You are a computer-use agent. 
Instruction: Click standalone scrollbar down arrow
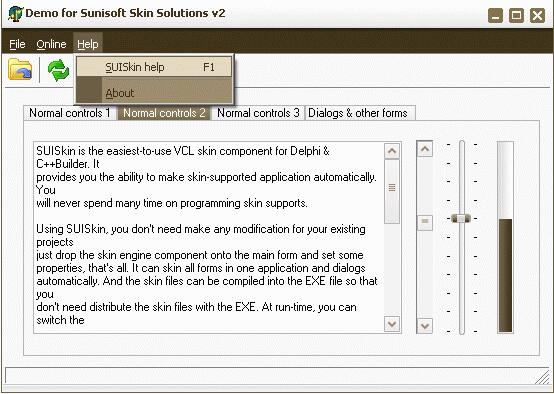coord(425,325)
